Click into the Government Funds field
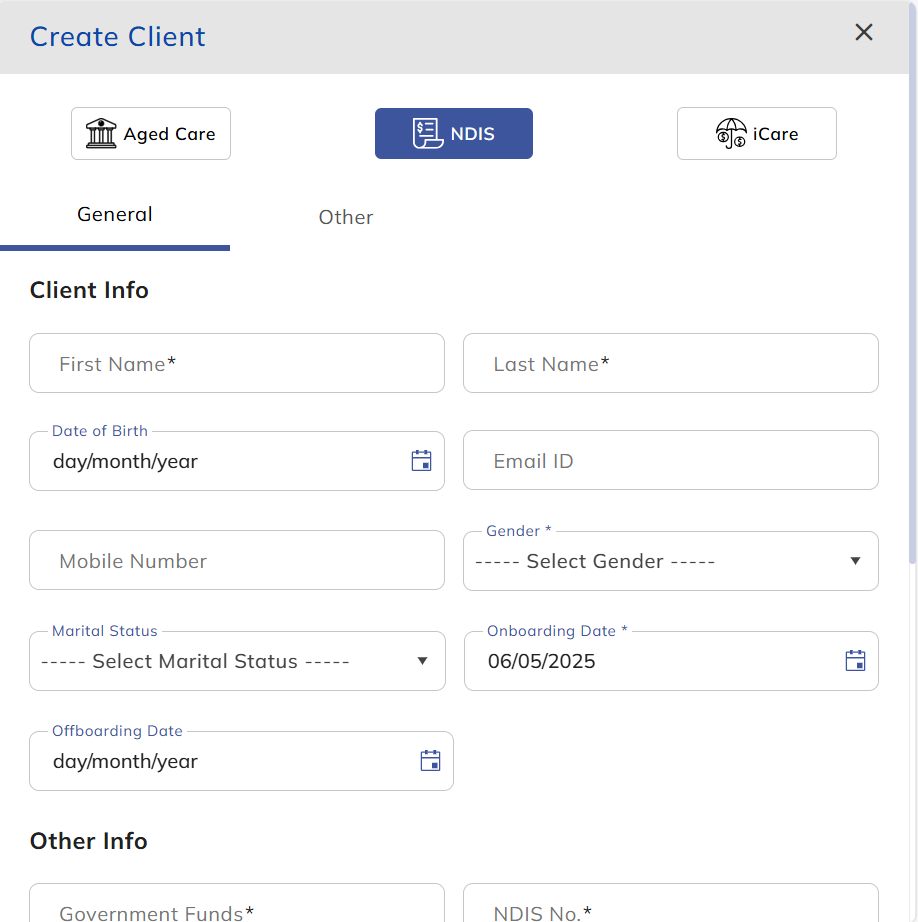The height and width of the screenshot is (922, 918). pos(236,910)
